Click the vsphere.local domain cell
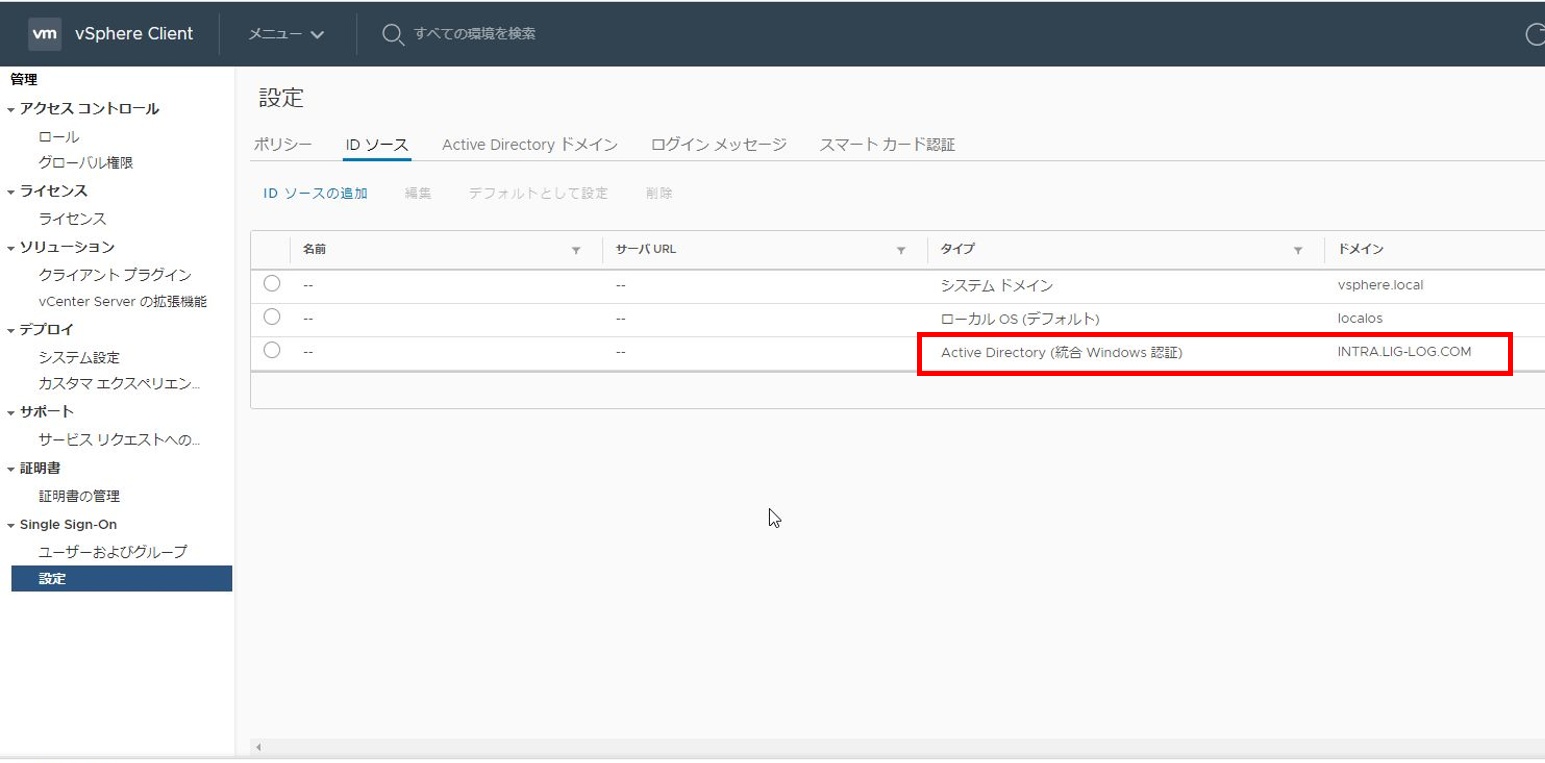Viewport: 1545px width, 763px height. (1380, 285)
